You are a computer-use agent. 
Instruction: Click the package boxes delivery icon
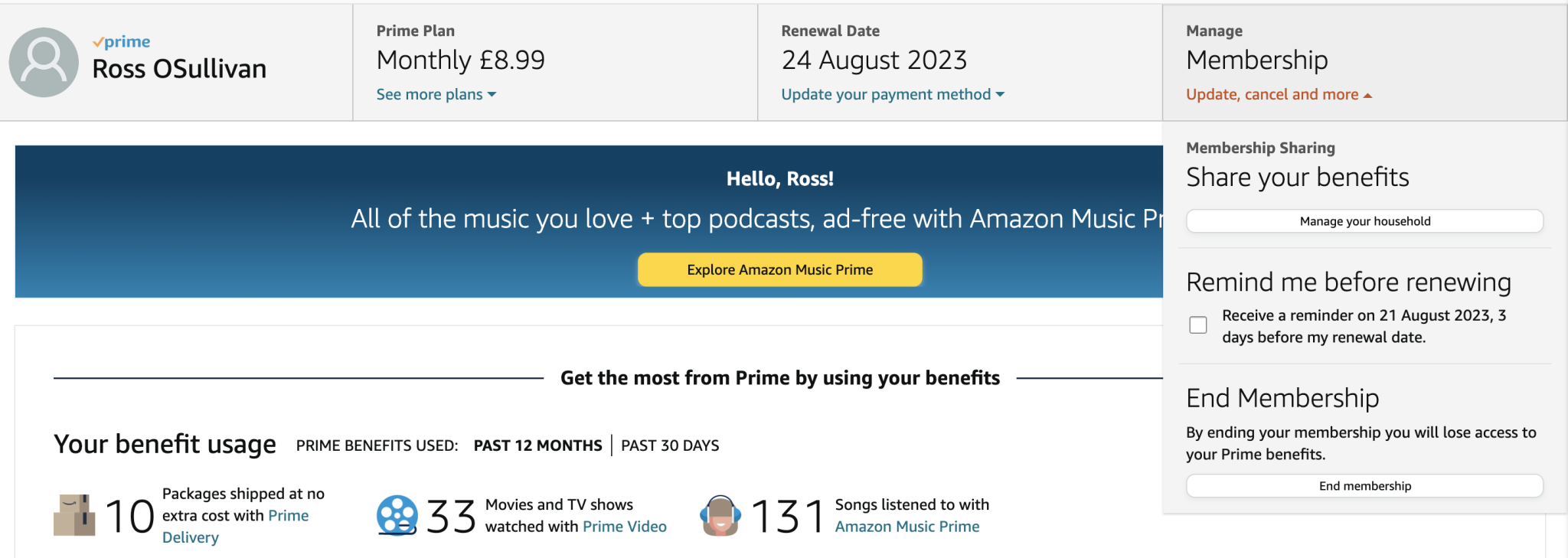click(x=74, y=514)
